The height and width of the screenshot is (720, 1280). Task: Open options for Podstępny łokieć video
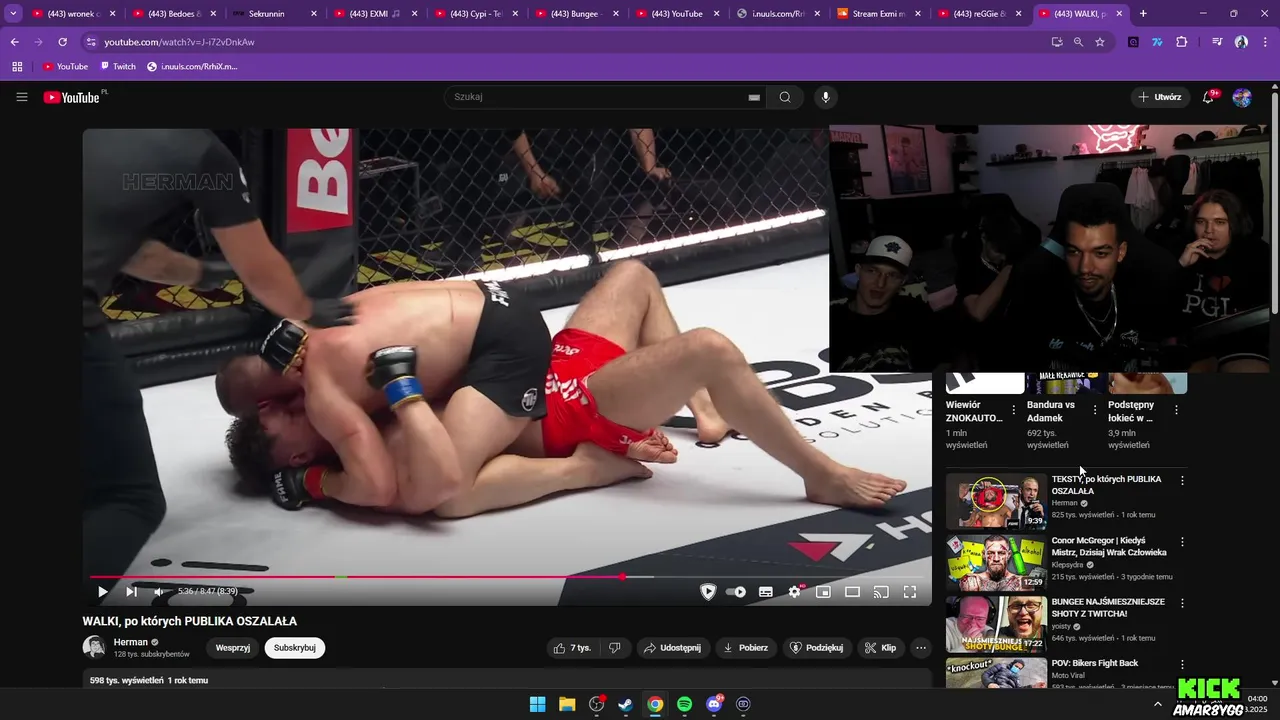click(1176, 410)
